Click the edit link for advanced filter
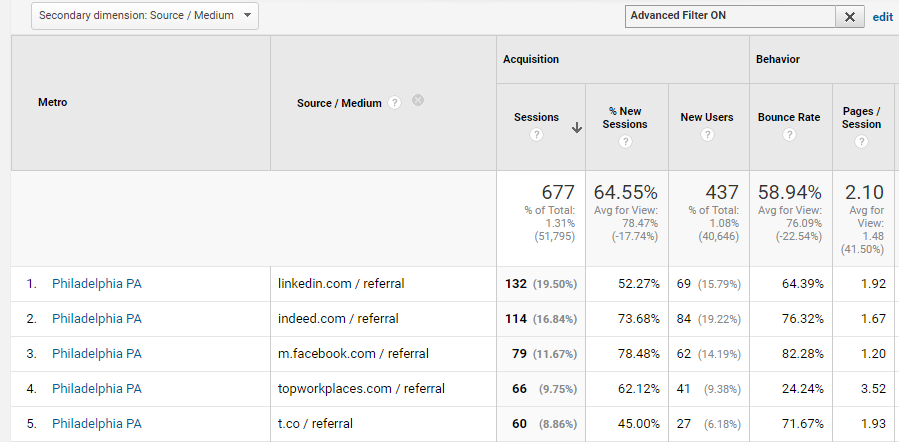Image resolution: width=899 pixels, height=442 pixels. [882, 17]
